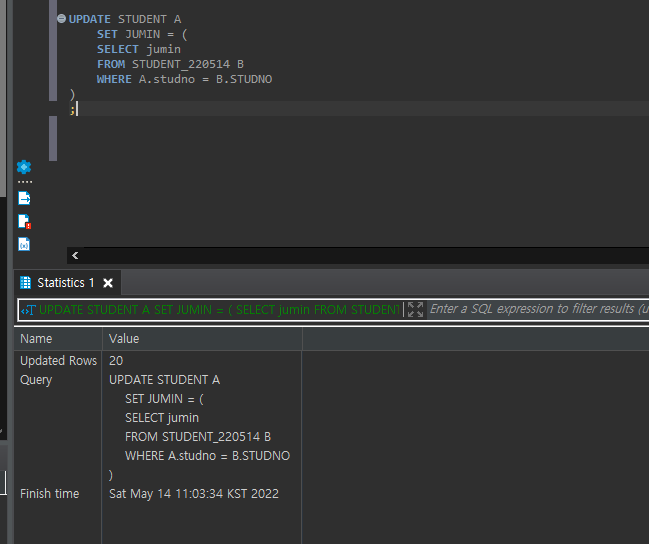The width and height of the screenshot is (649, 544).
Task: Click the export script file icon
Action: pyautogui.click(x=24, y=198)
